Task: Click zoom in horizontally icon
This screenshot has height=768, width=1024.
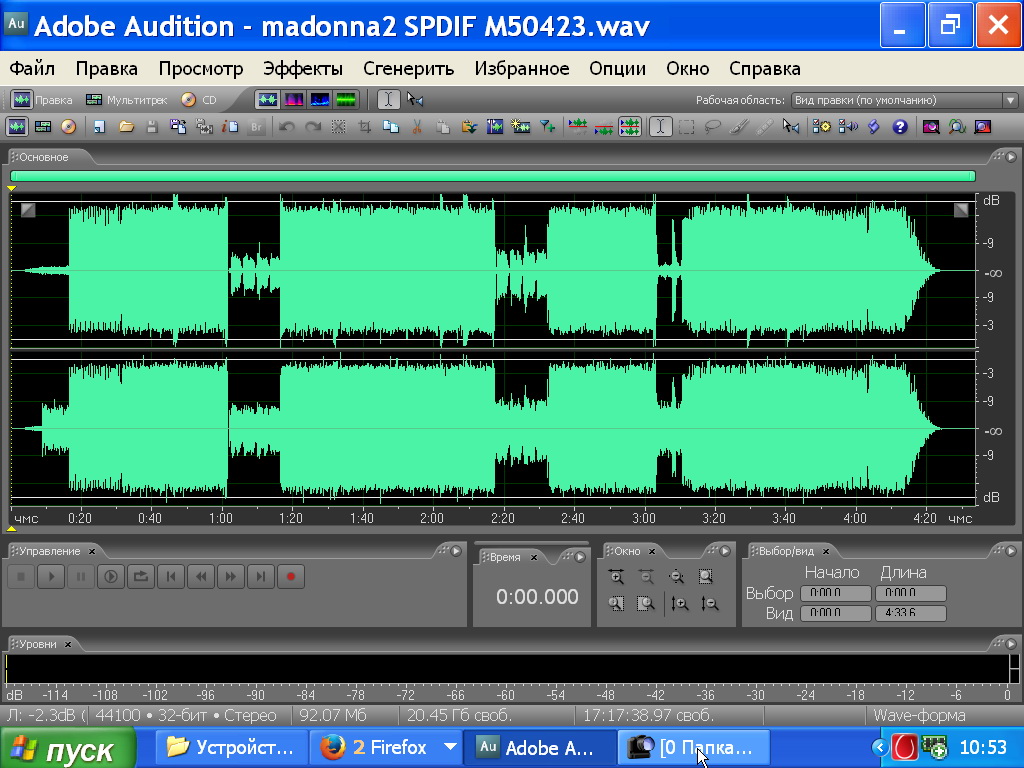Action: coord(616,577)
